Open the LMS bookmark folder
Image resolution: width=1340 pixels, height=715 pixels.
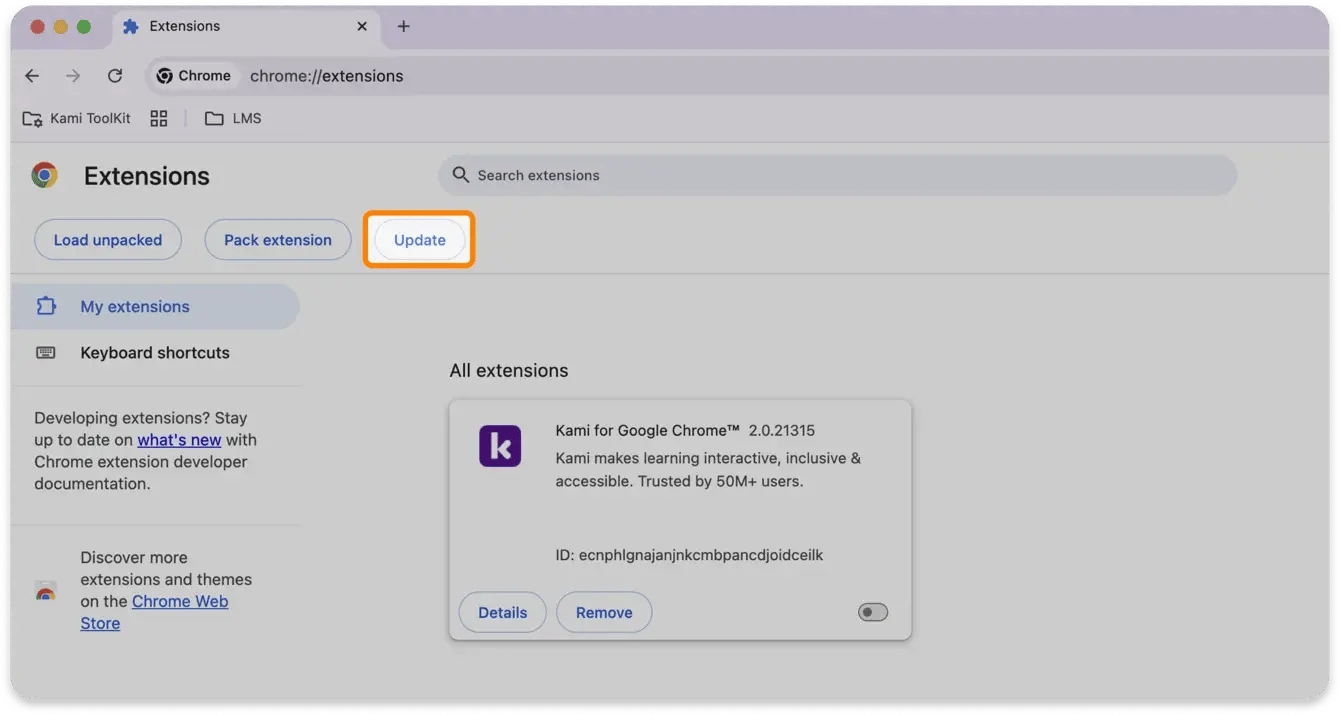click(x=233, y=118)
